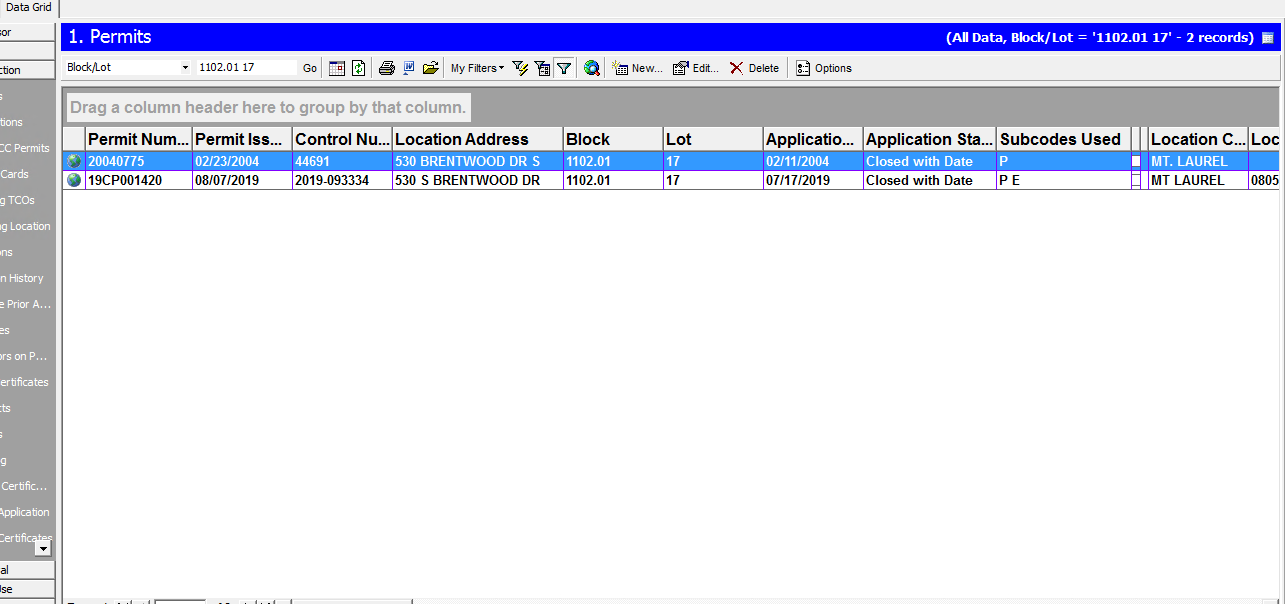
Task: Open 'CC Permits' in left navigation
Action: [x=26, y=148]
